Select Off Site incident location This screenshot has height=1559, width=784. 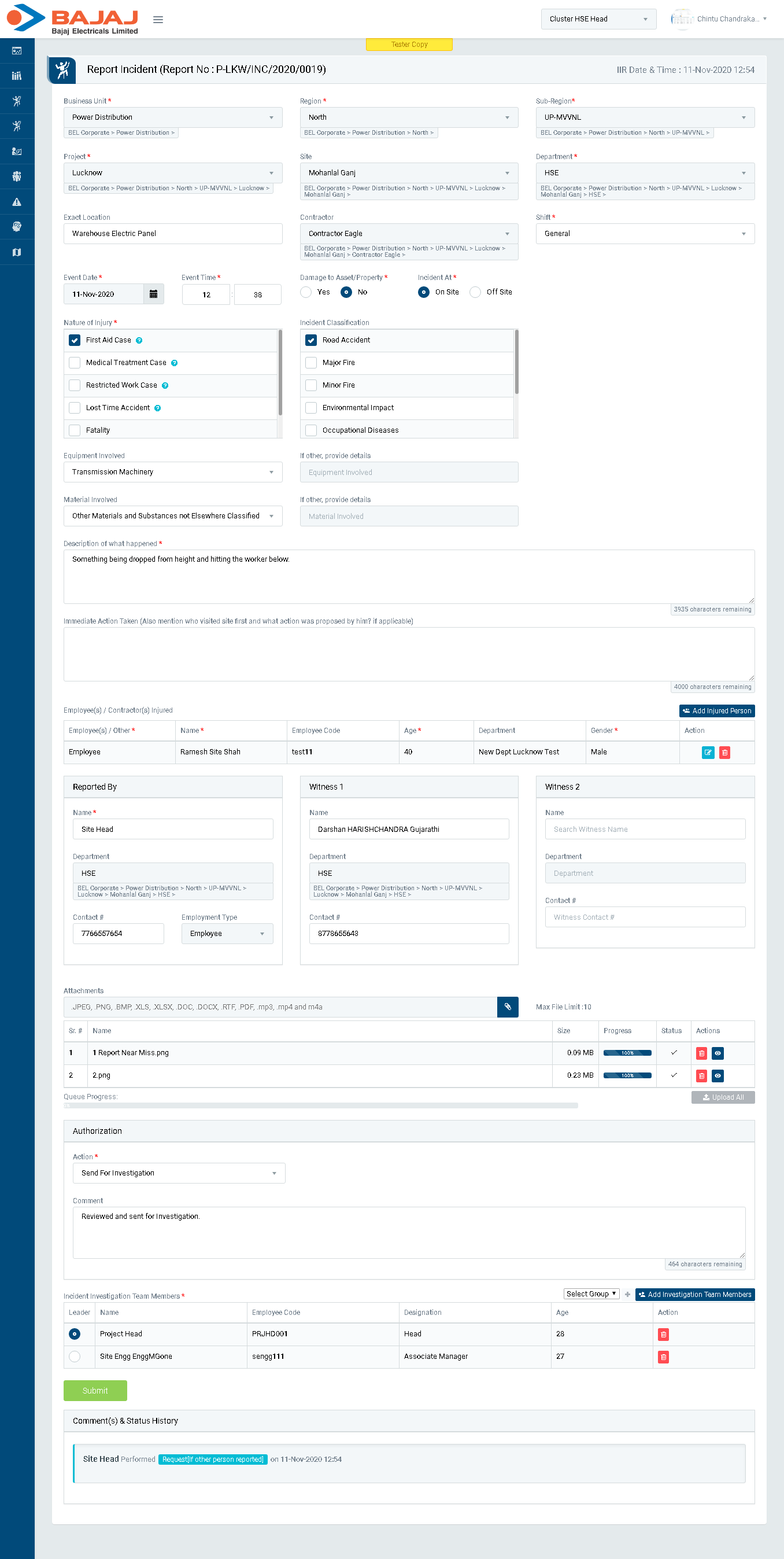[475, 292]
